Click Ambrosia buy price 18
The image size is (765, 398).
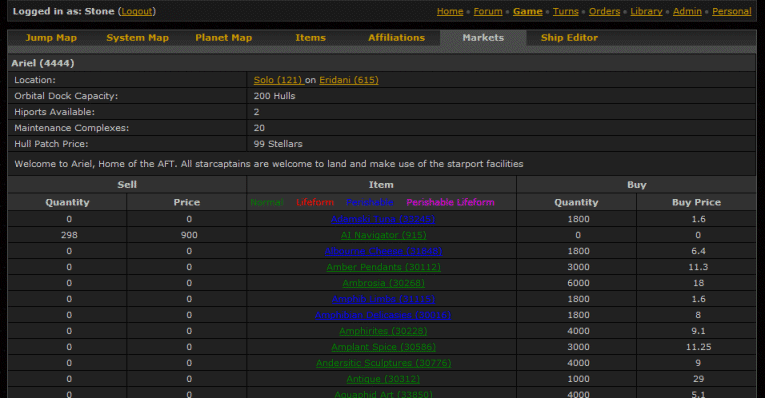[x=698, y=283]
